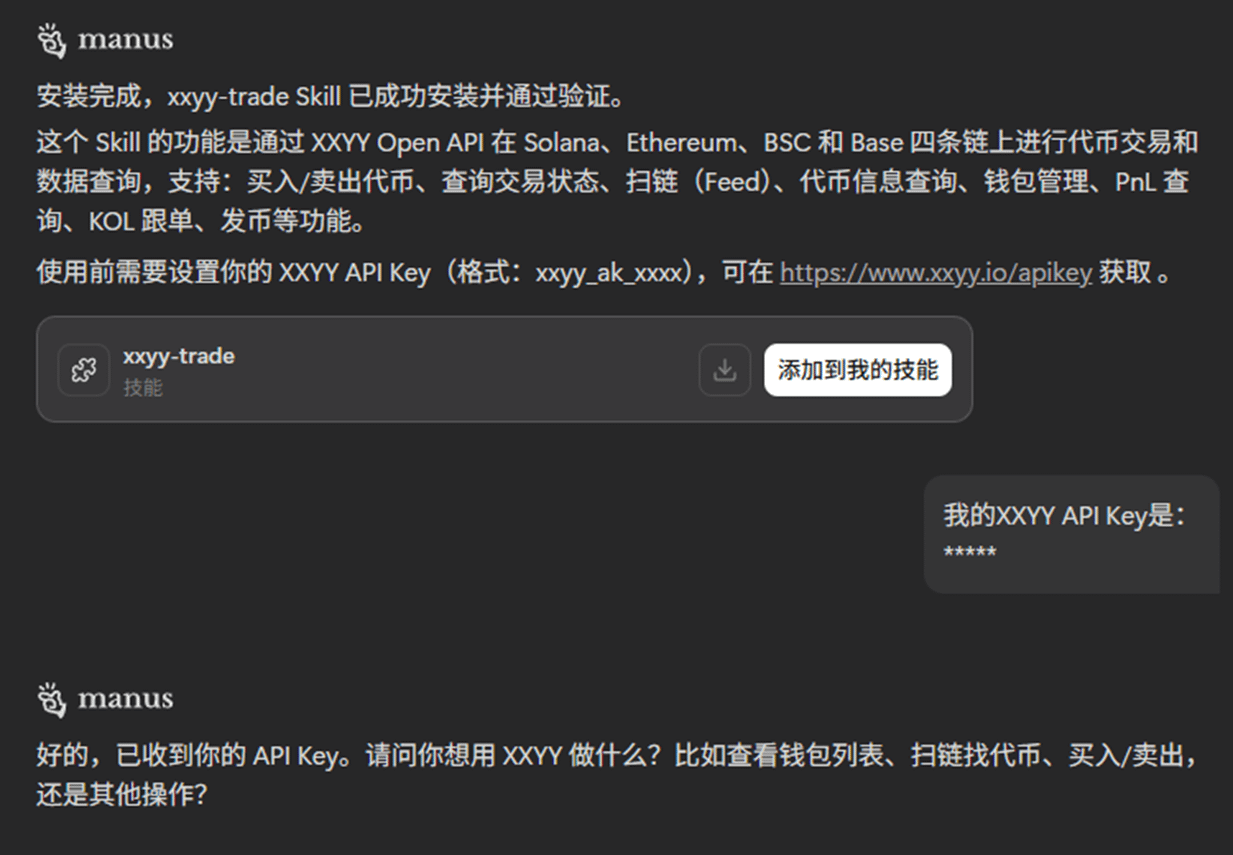
Task: Click the manus wordmark of the first message
Action: pos(125,40)
